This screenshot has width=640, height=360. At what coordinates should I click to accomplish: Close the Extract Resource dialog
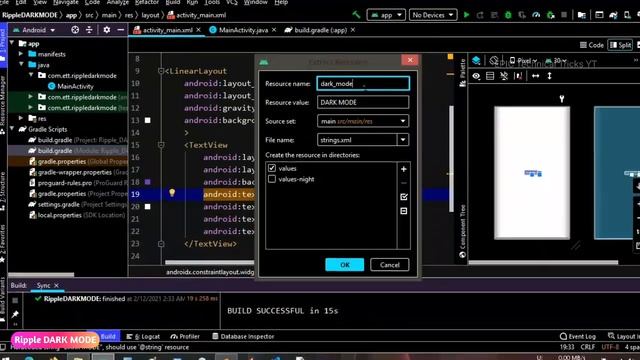click(410, 60)
